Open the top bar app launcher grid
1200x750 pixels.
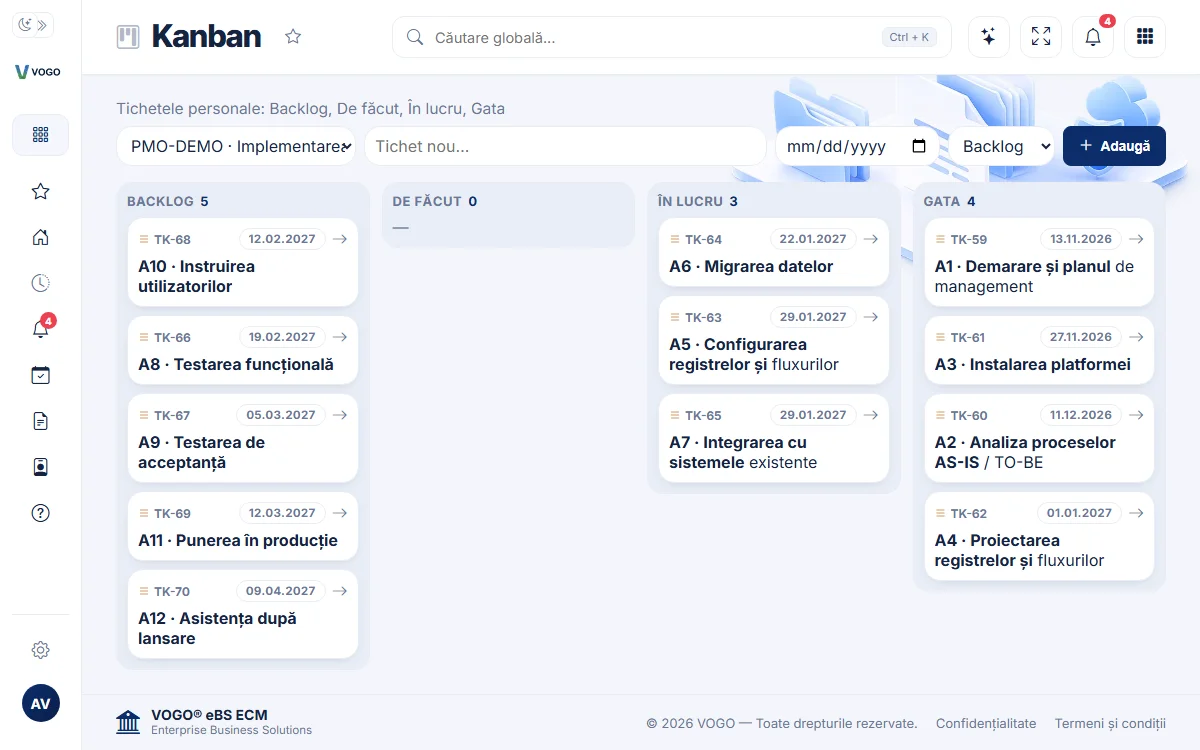point(1145,37)
